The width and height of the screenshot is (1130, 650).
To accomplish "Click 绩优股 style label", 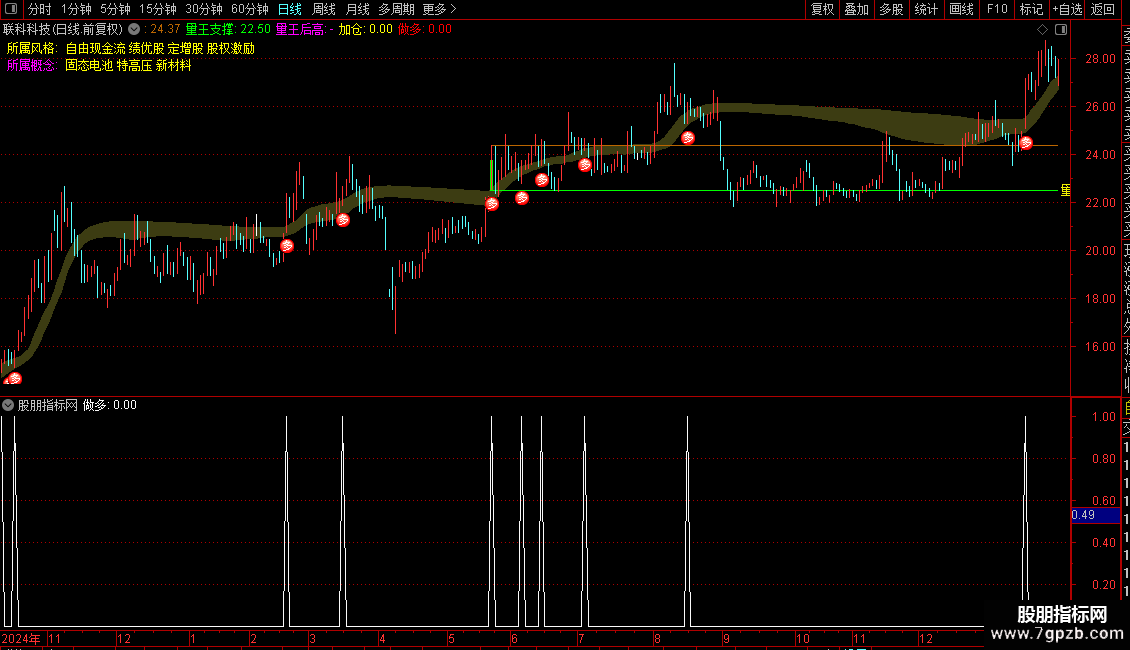I will coord(146,48).
